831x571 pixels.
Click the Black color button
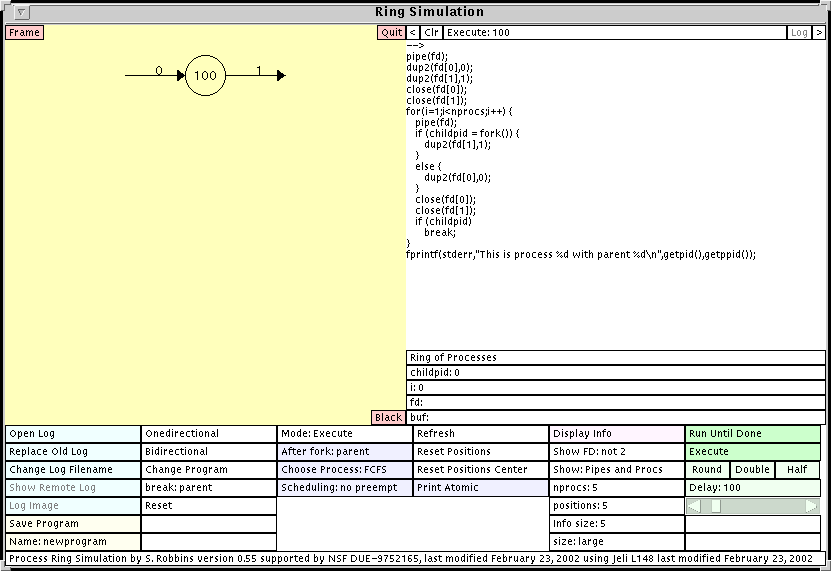pos(388,417)
